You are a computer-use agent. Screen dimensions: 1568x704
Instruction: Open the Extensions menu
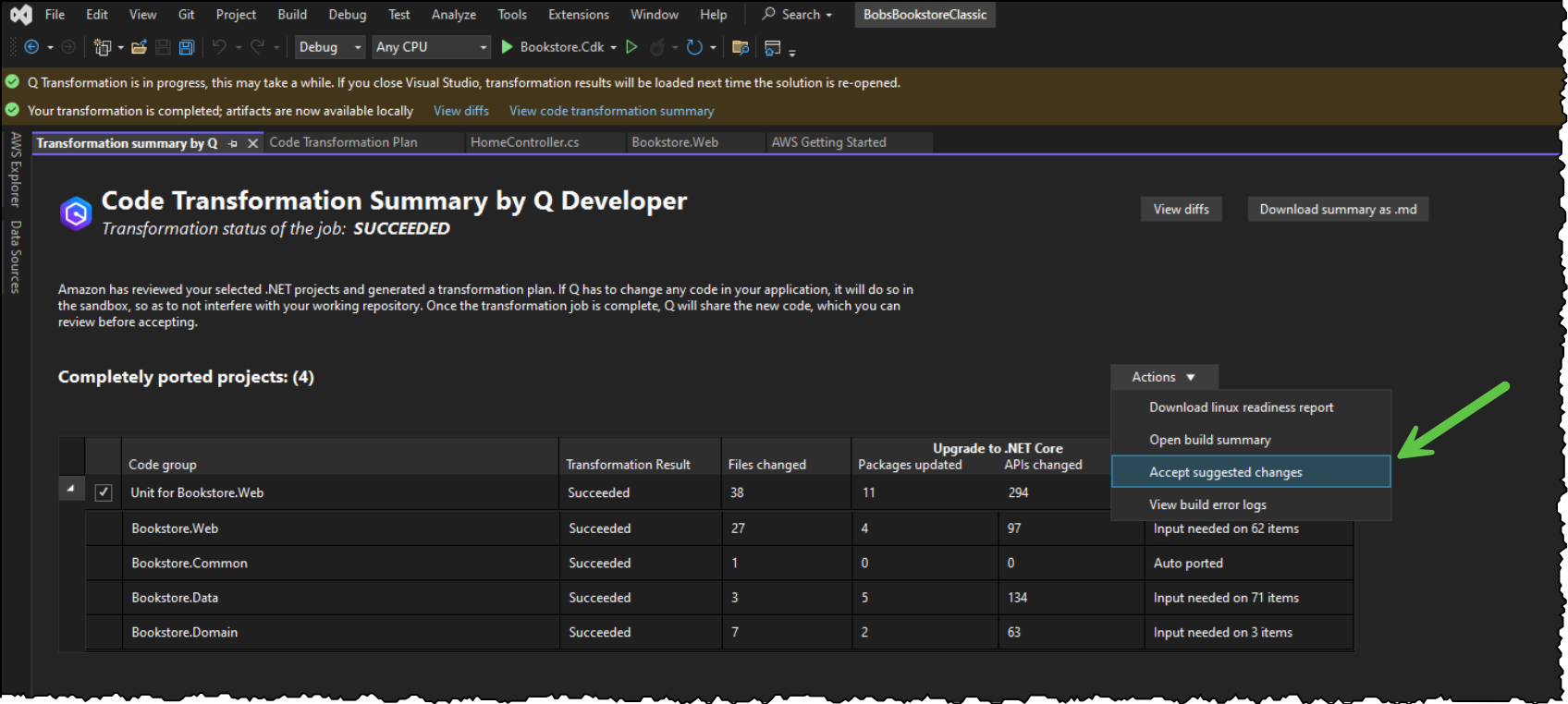click(579, 15)
